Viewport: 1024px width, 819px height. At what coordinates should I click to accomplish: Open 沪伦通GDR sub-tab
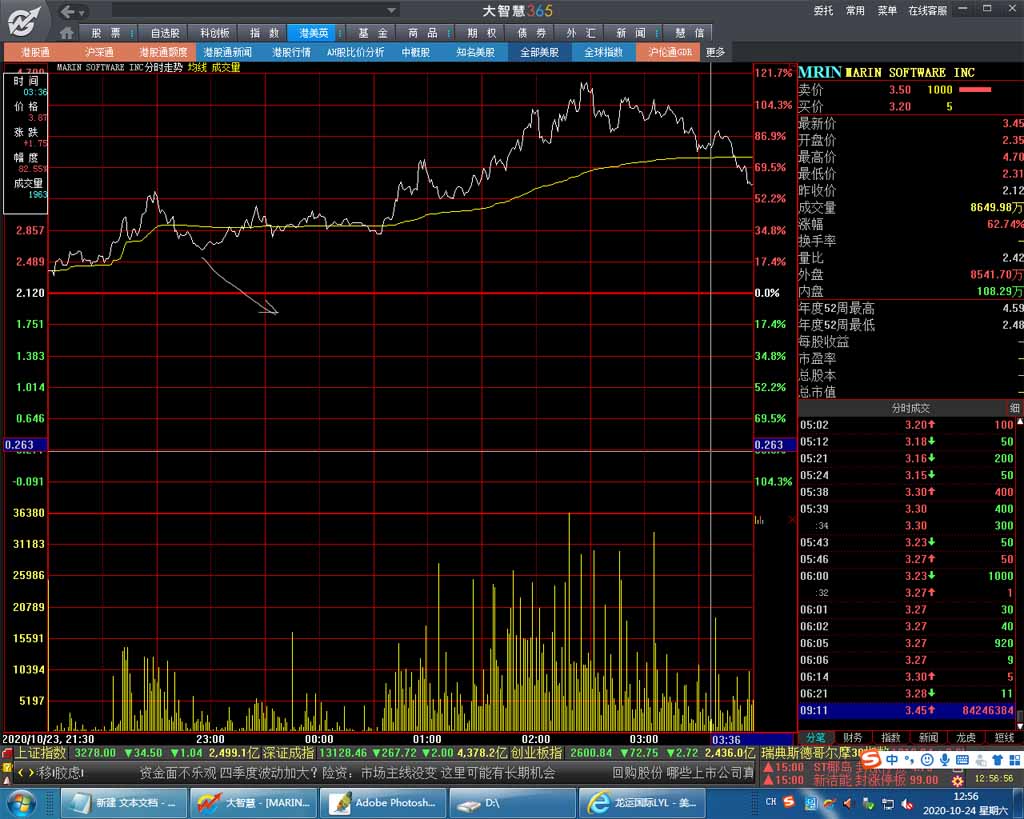click(669, 52)
